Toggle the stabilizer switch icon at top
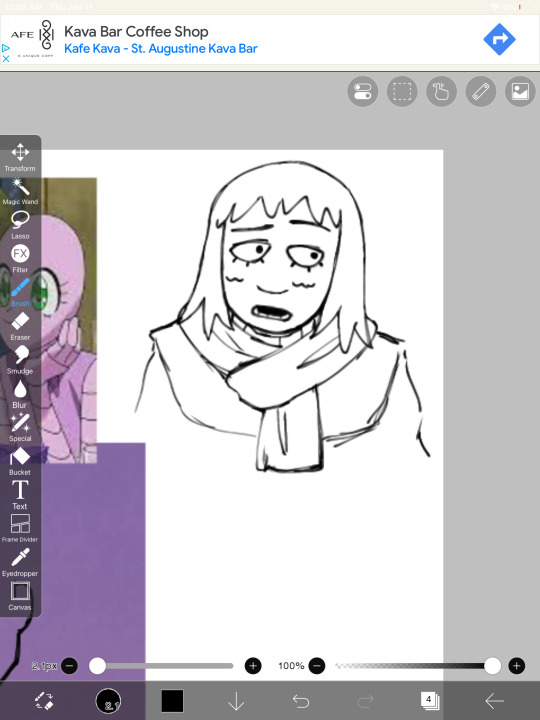The height and width of the screenshot is (720, 540). [363, 91]
